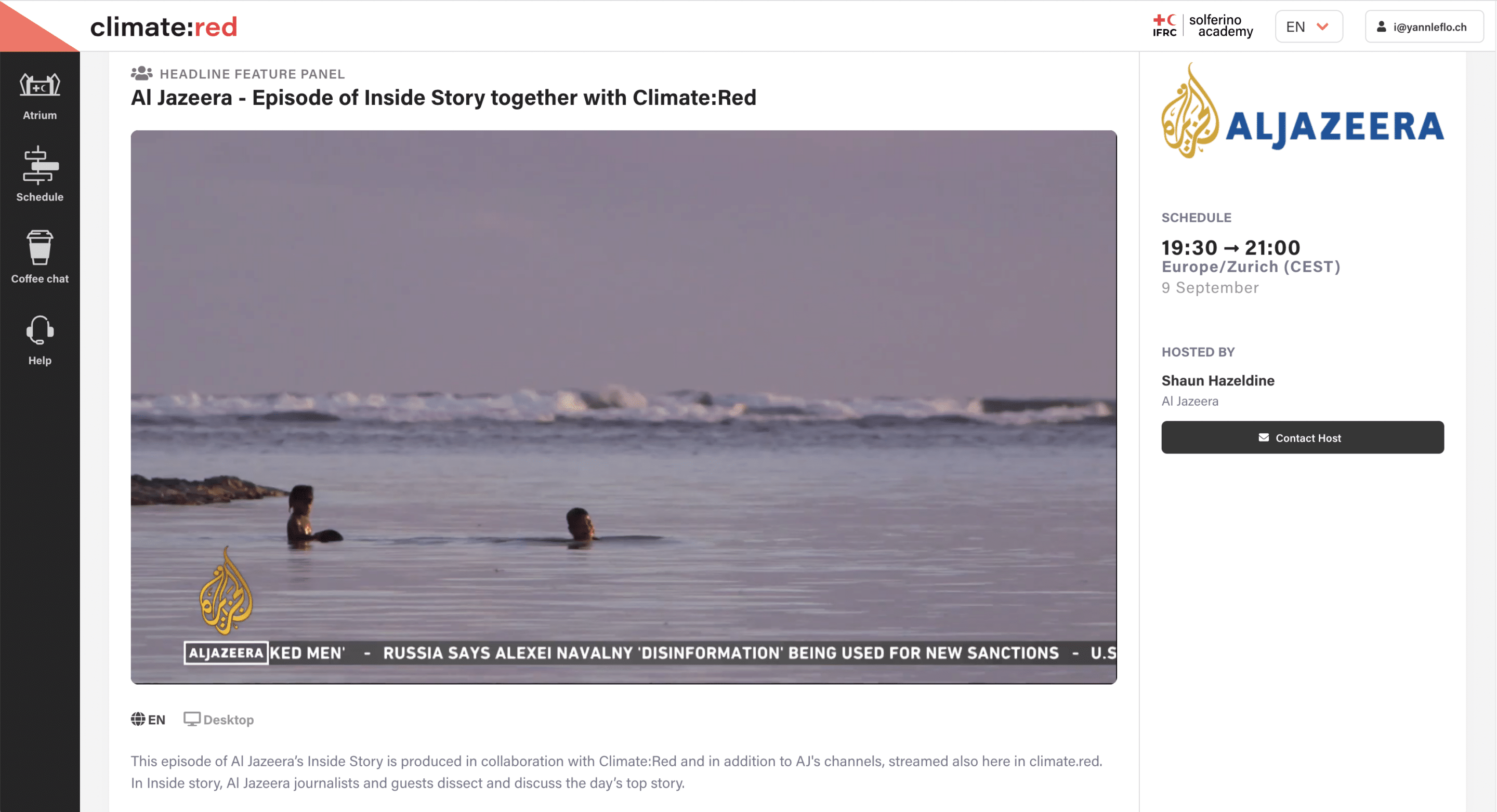
Task: Open the Schedule signpost icon
Action: (x=40, y=165)
